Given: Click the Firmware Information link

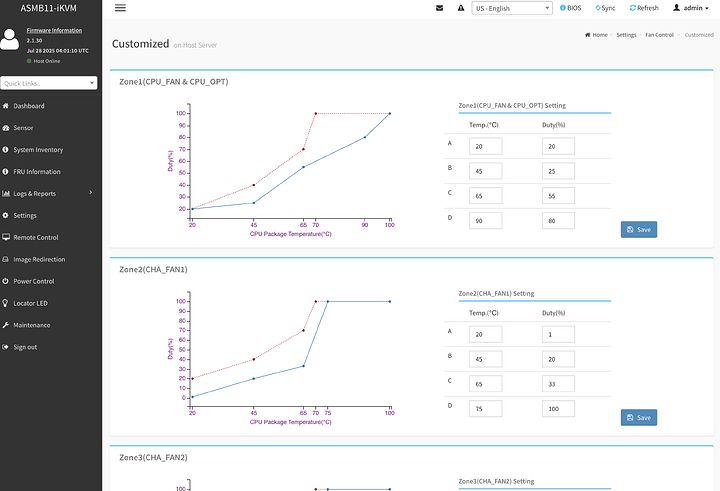Looking at the screenshot, I should tap(56, 31).
